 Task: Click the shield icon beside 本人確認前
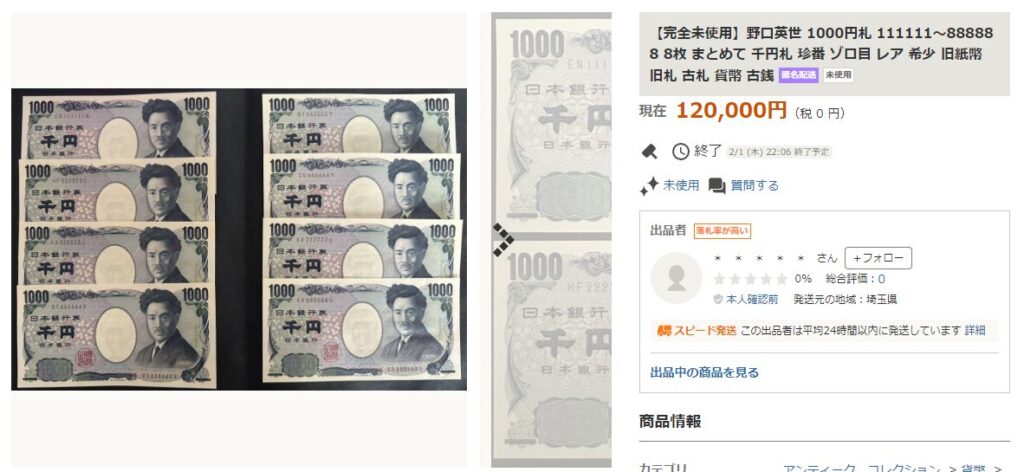pos(718,299)
